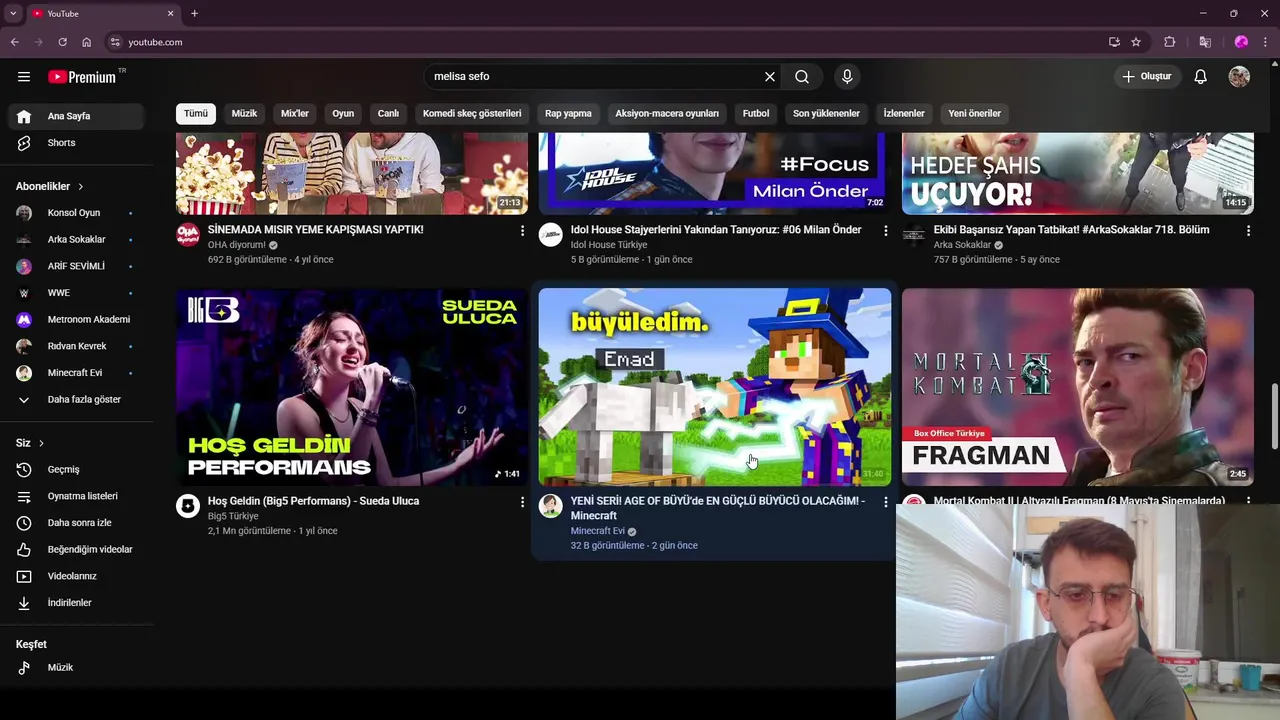This screenshot has height=720, width=1280.
Task: Open options for Ekibi Başarısız video
Action: (x=1248, y=231)
